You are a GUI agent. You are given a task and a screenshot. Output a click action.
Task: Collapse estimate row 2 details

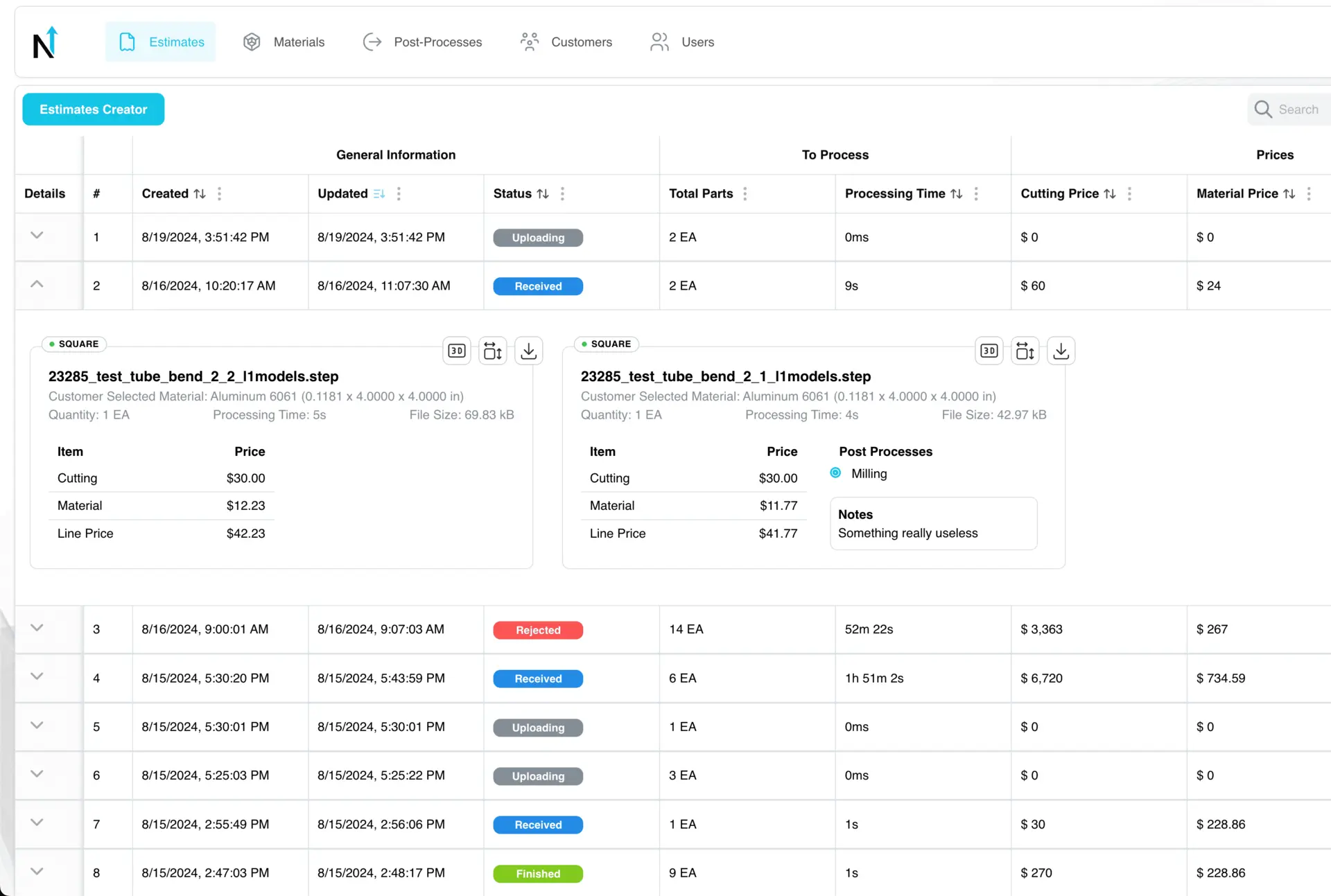[37, 285]
